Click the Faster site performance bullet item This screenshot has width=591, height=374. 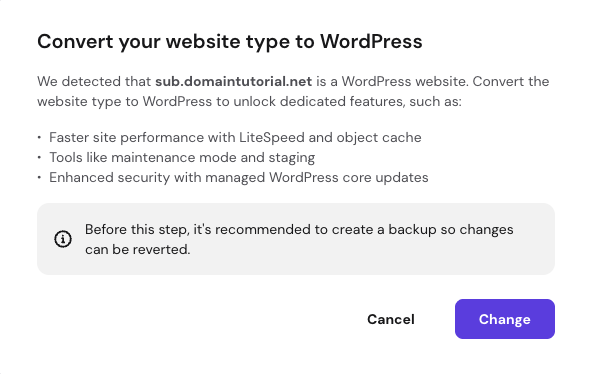point(235,138)
